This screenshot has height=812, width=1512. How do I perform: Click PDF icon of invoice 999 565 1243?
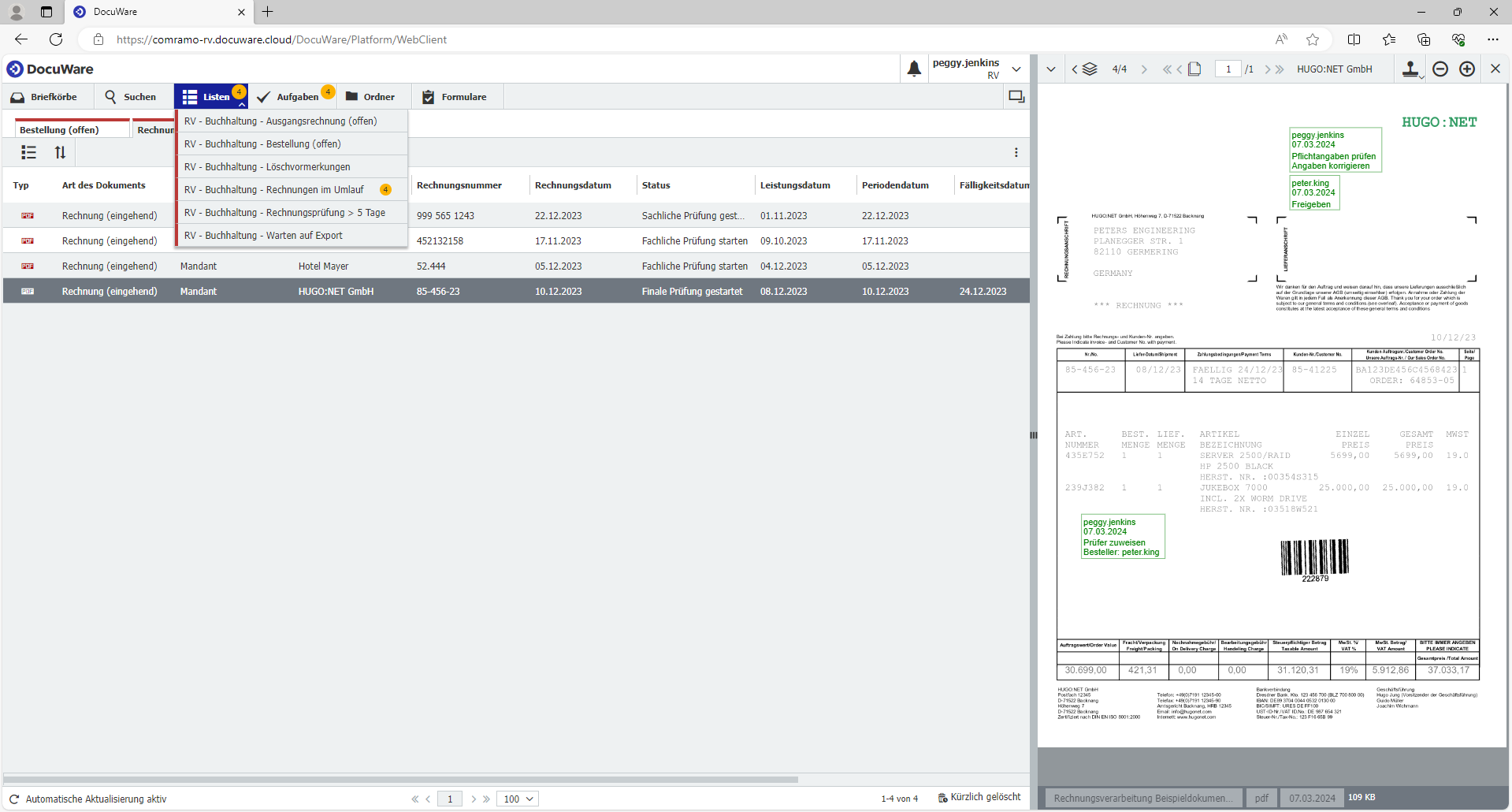point(28,215)
